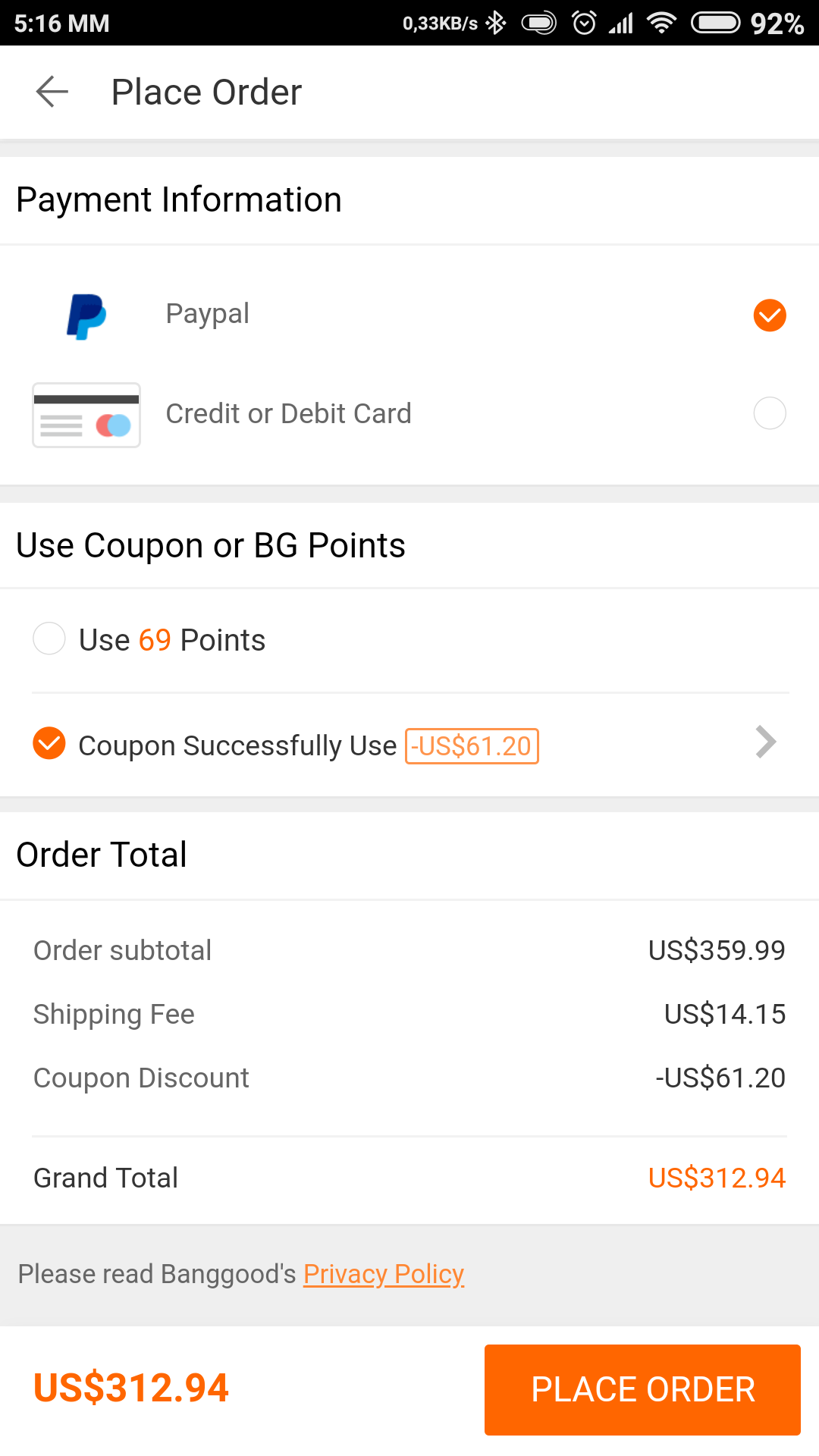The height and width of the screenshot is (1456, 819).
Task: Tap the alarm clock status icon
Action: 584,24
